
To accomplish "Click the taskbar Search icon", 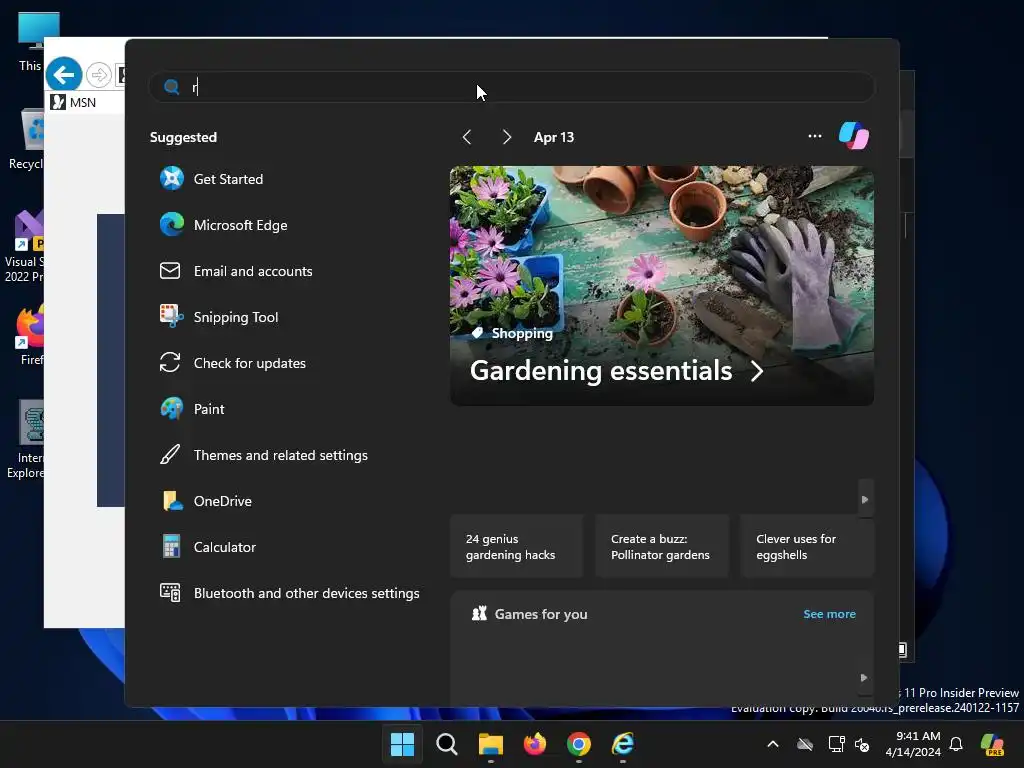I will click(447, 744).
